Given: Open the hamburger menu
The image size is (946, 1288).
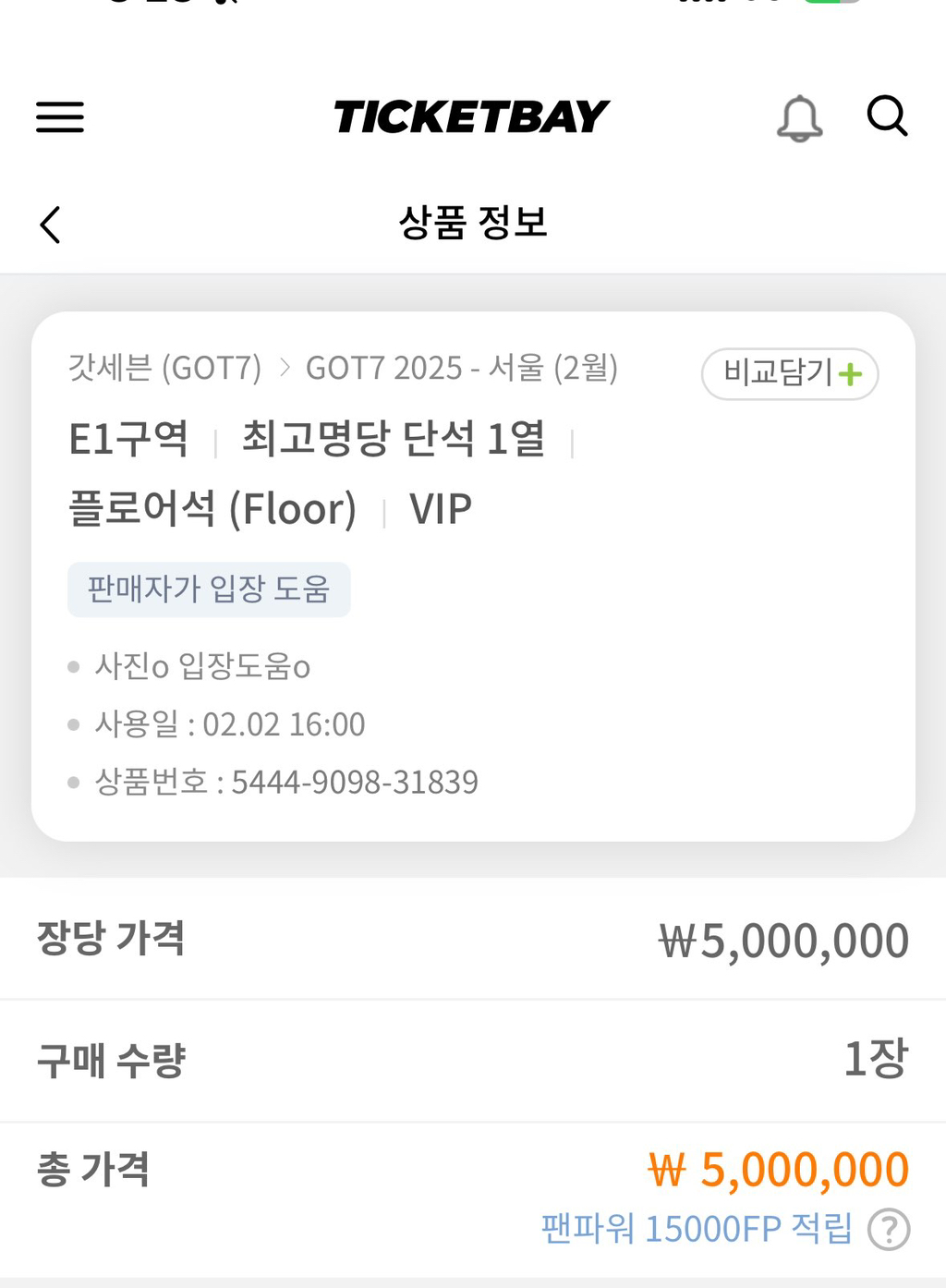Looking at the screenshot, I should click(60, 117).
